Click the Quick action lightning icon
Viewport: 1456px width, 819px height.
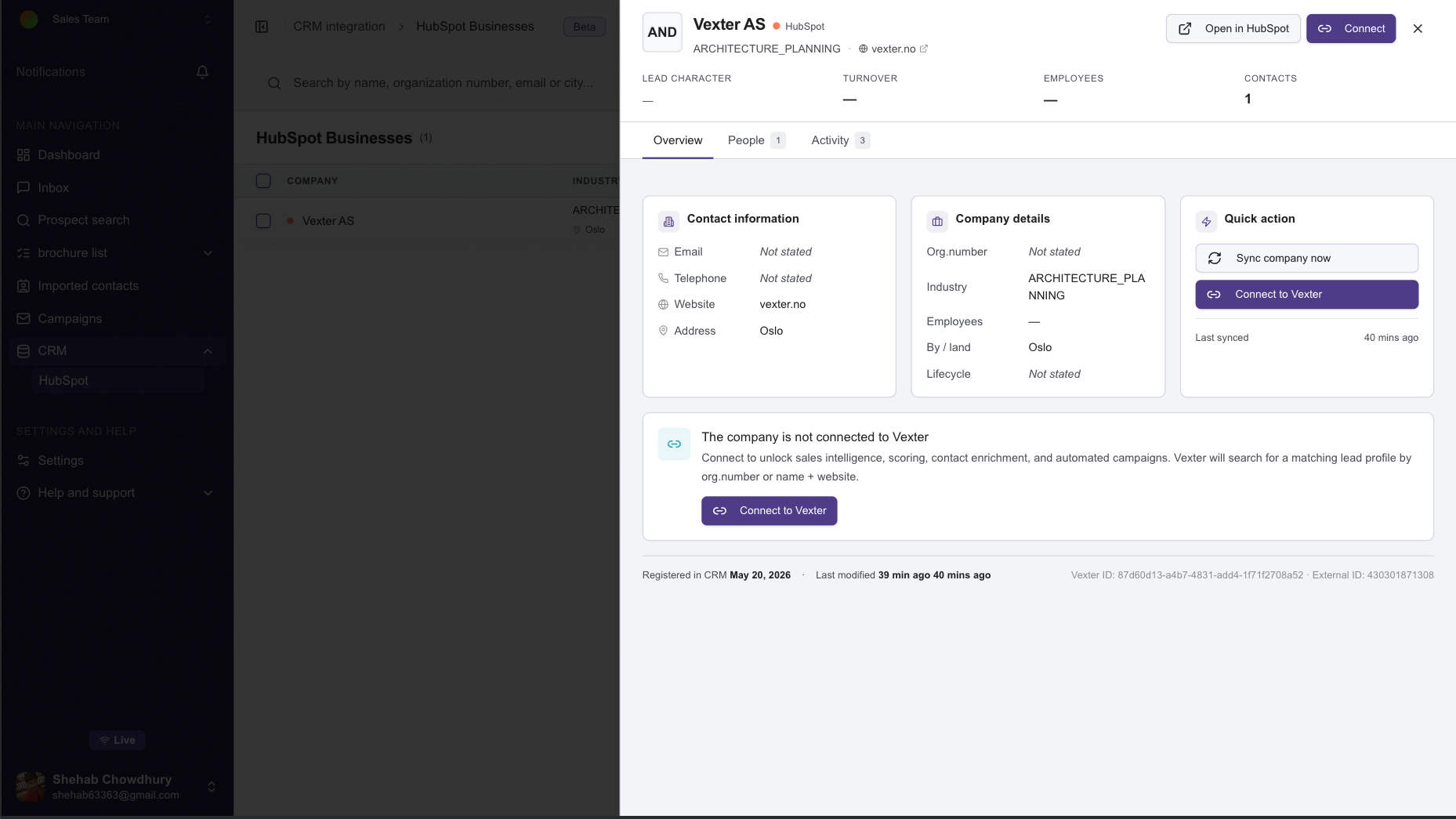(x=1206, y=222)
